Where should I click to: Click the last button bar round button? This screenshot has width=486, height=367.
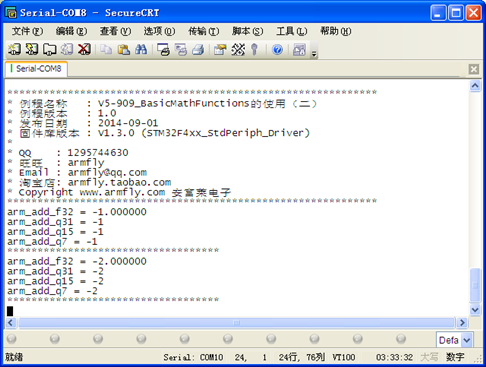tap(401, 339)
